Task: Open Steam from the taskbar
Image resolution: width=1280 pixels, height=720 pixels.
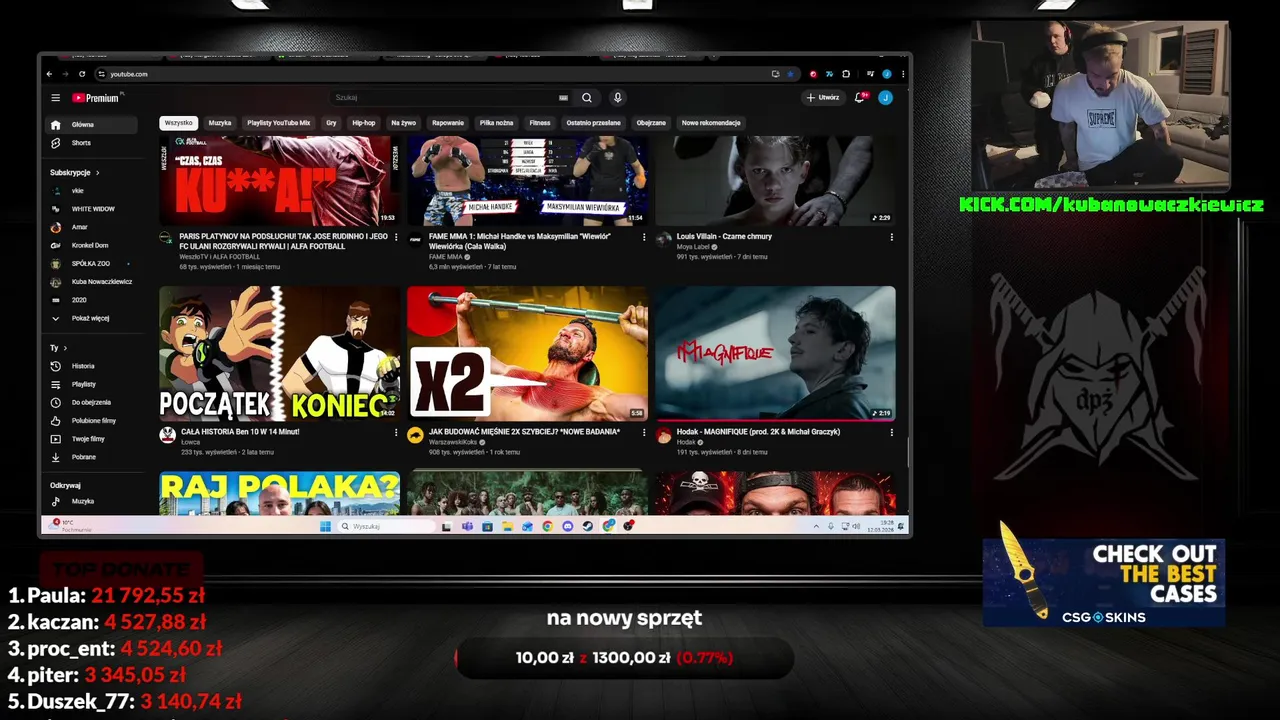Action: (587, 526)
